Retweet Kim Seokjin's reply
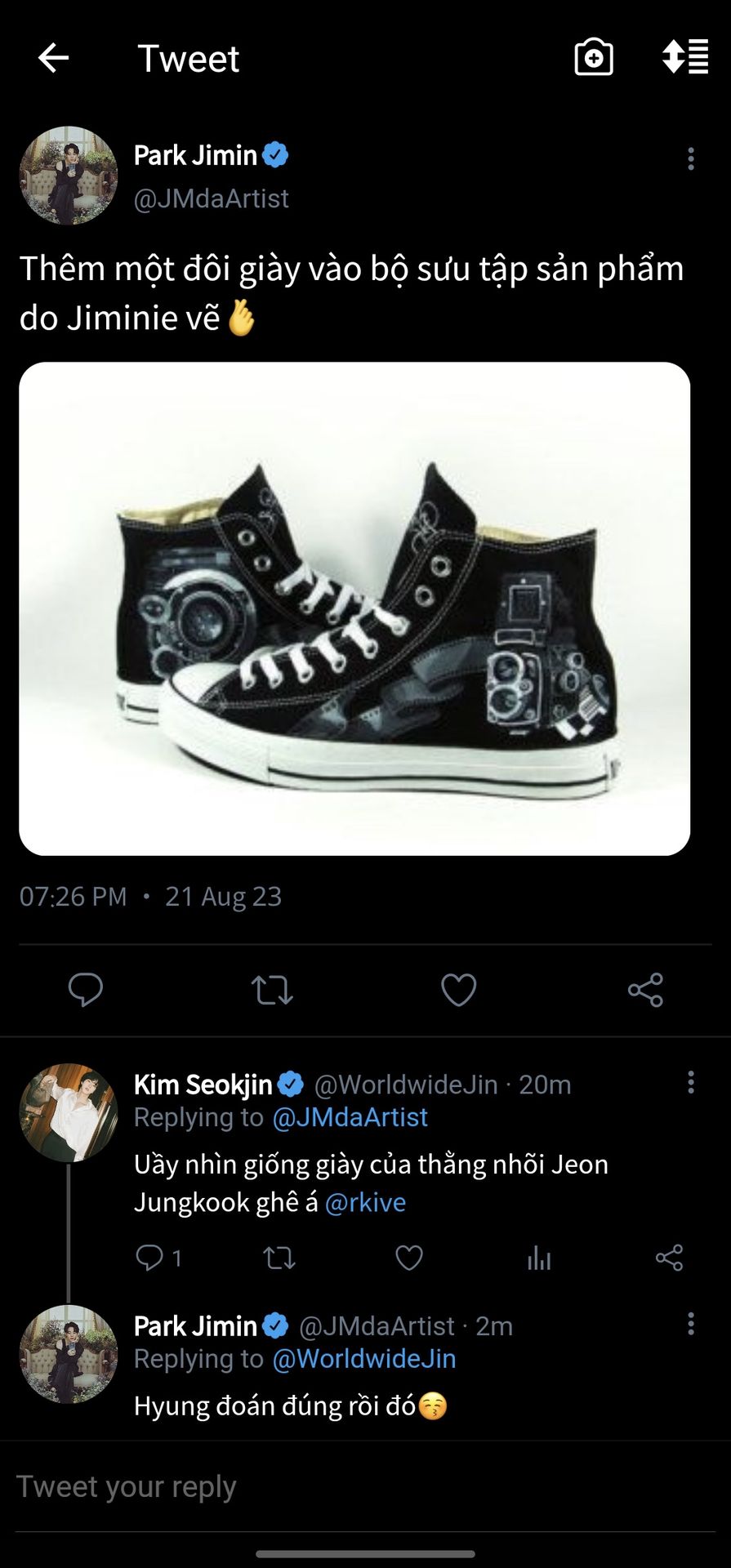Image resolution: width=731 pixels, height=1568 pixels. 279,1258
